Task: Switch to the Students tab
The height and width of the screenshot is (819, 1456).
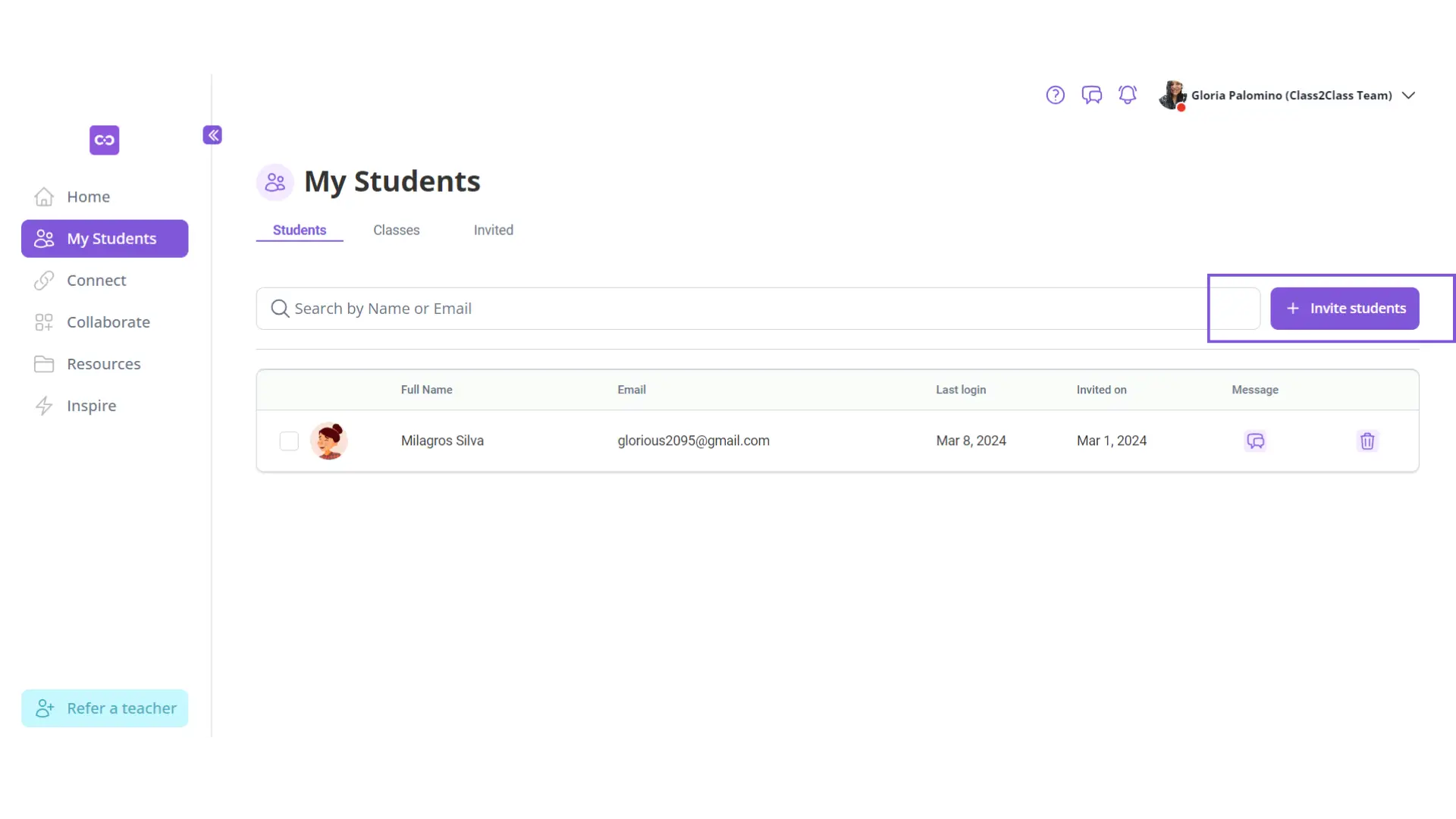Action: [x=300, y=231]
